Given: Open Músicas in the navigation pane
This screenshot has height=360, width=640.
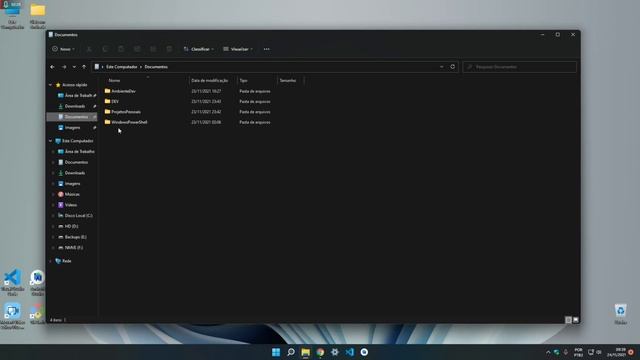Looking at the screenshot, I should pyautogui.click(x=69, y=194).
